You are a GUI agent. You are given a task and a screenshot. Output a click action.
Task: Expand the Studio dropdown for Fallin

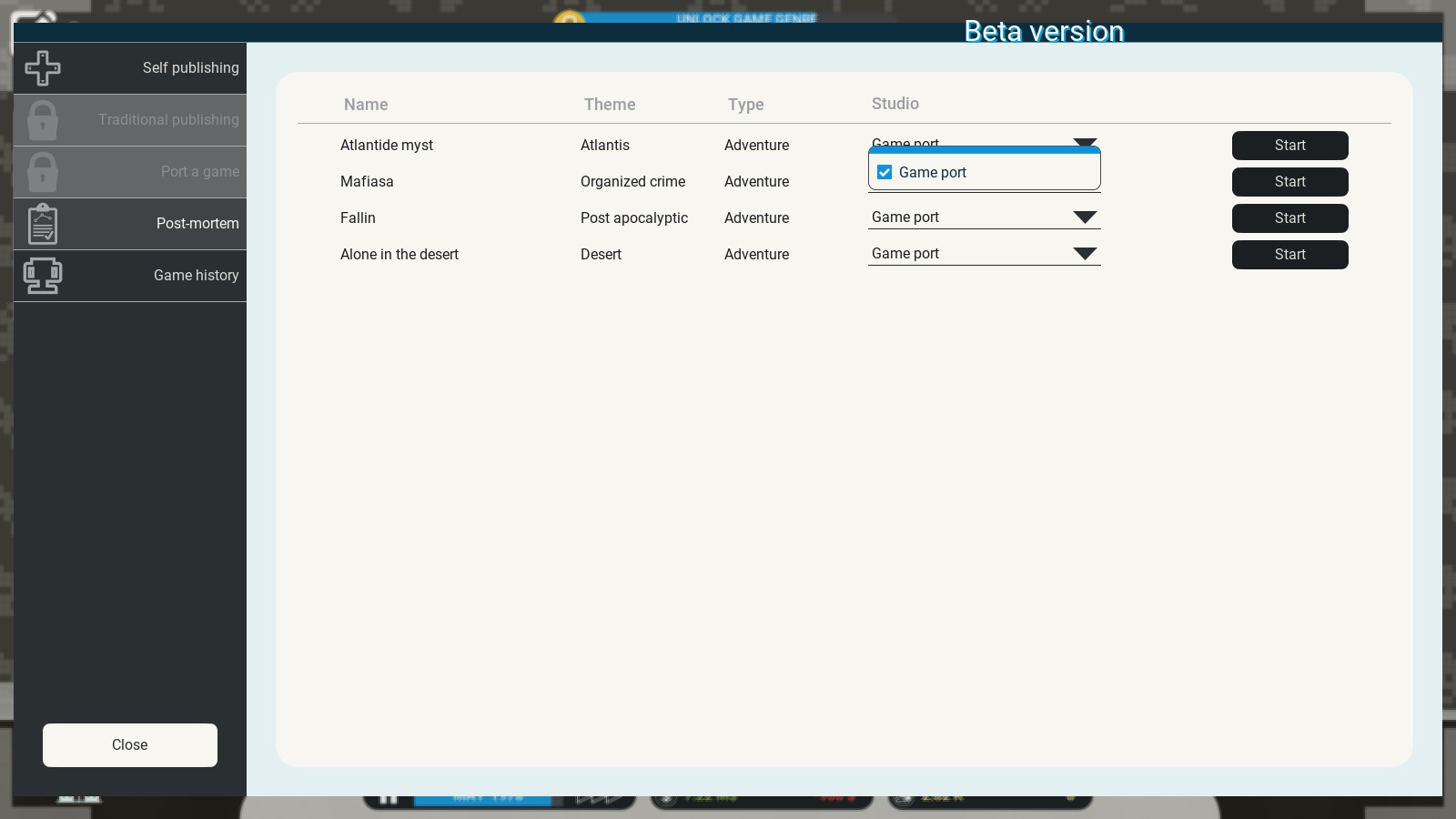point(1084,217)
